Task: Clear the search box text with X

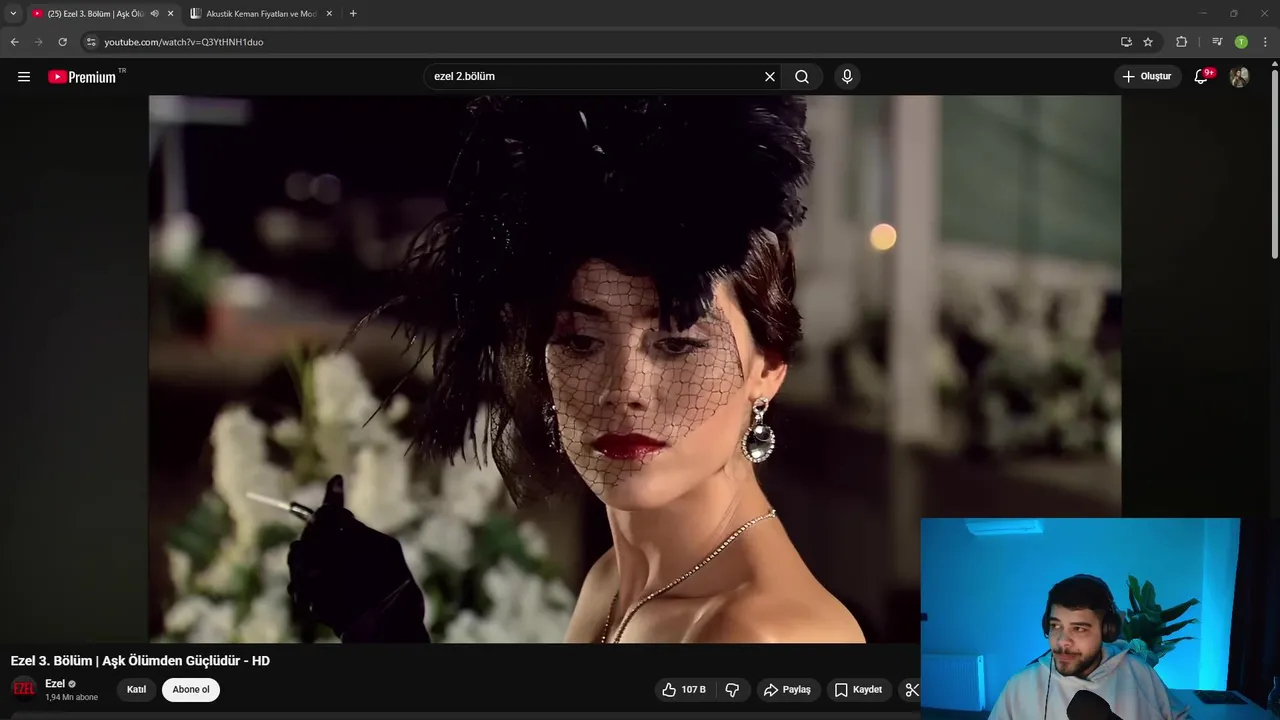Action: (x=770, y=77)
